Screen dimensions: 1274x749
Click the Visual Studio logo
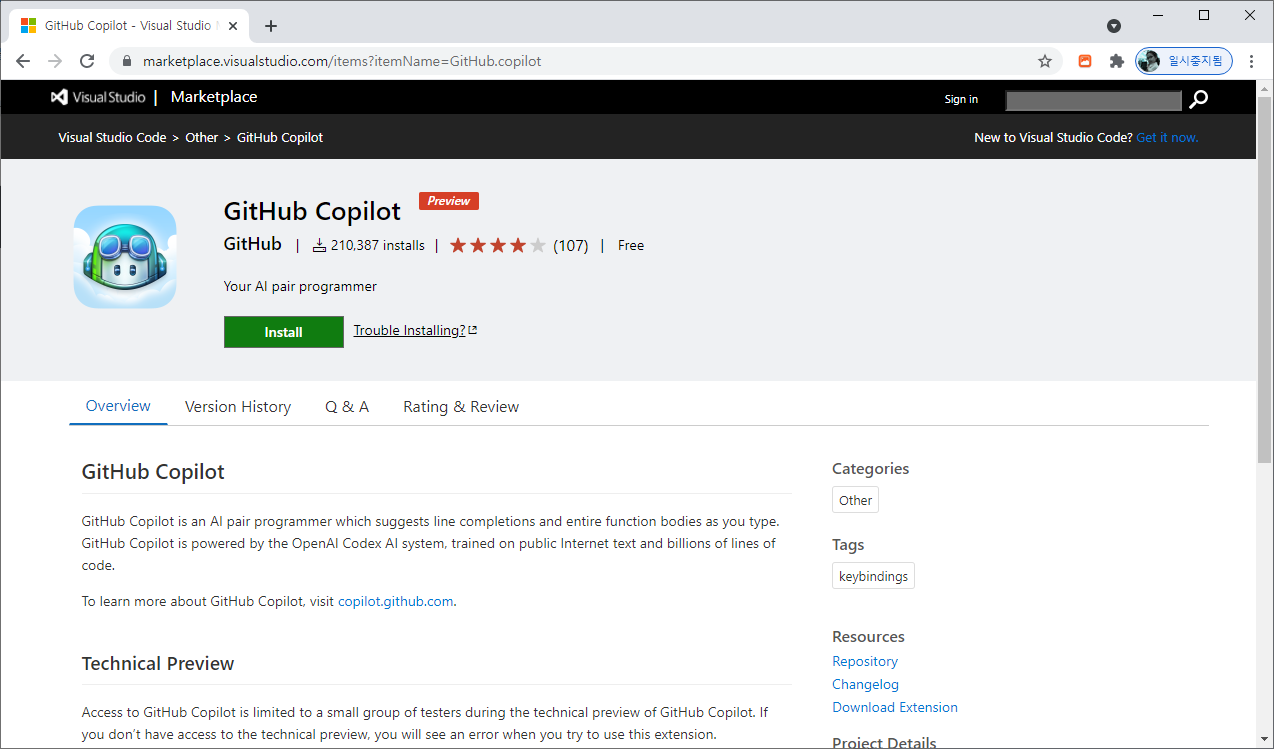98,97
